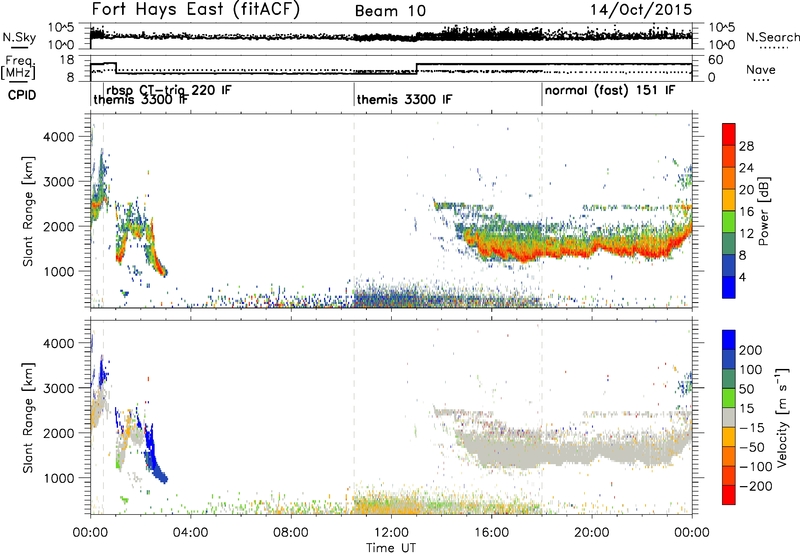Click the "Power [dB]" colorbar title
Screen dimensions: 800x554
pyautogui.click(x=763, y=211)
